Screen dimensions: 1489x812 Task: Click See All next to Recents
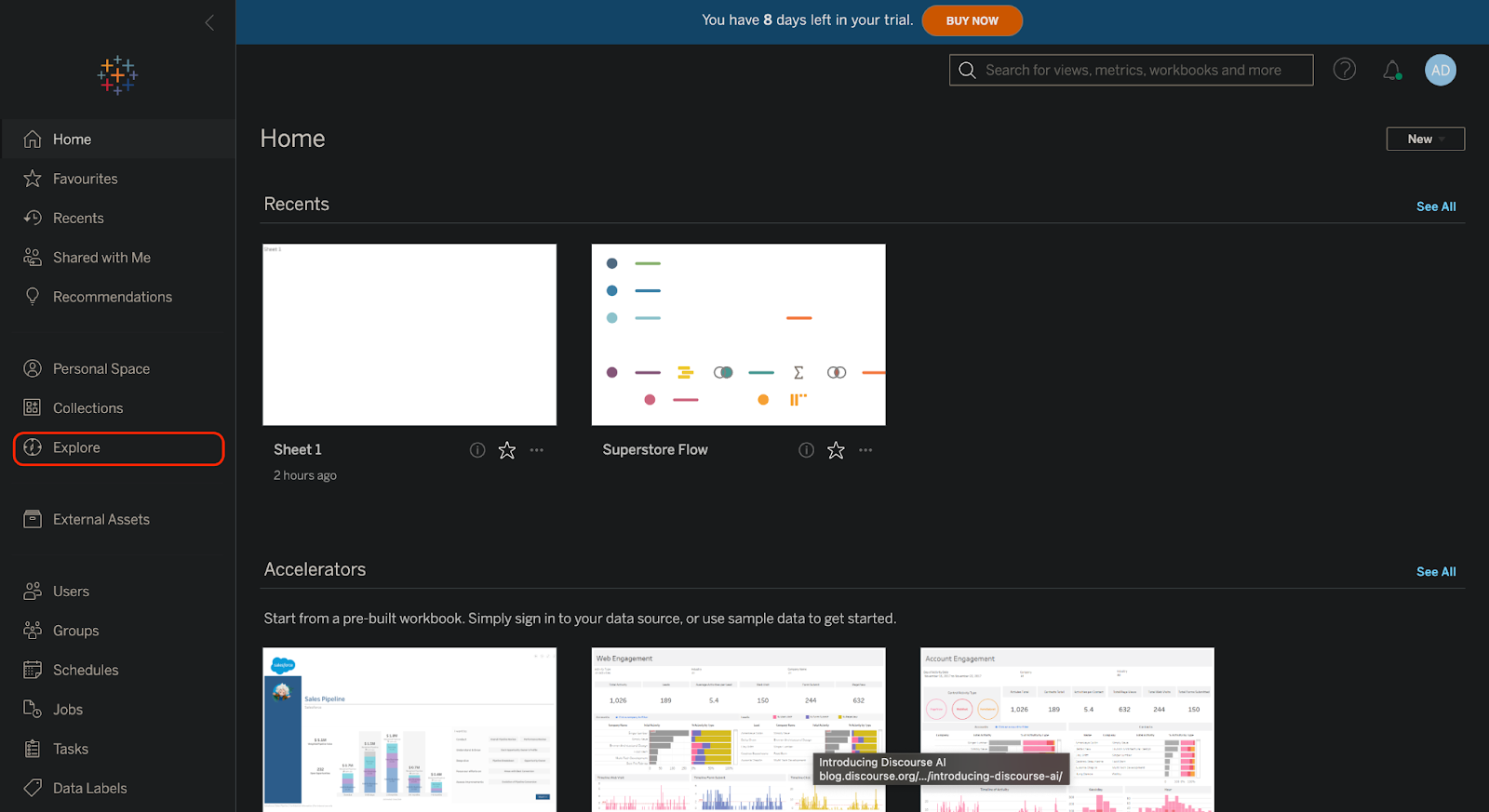pyautogui.click(x=1436, y=206)
